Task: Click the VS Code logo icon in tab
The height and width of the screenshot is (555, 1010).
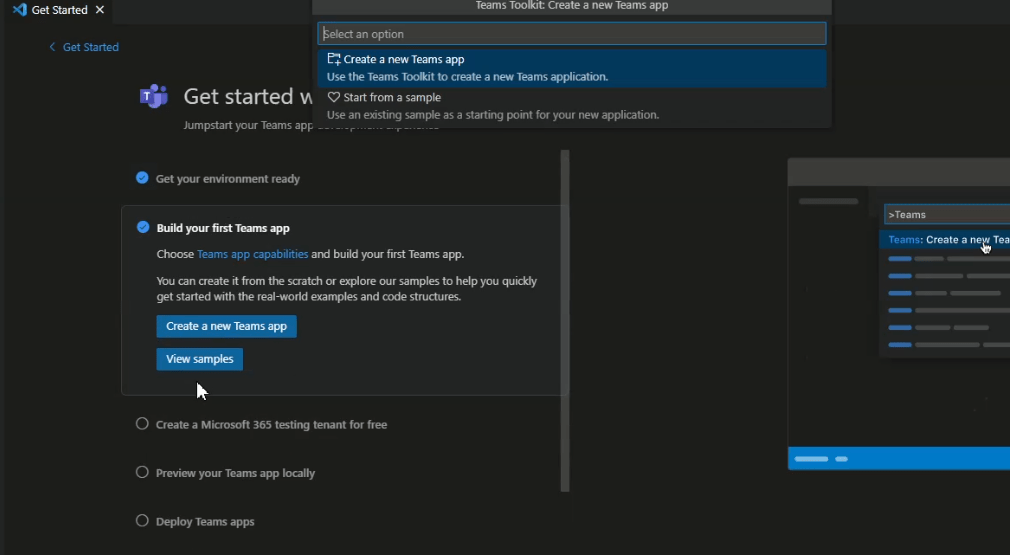Action: (x=19, y=10)
